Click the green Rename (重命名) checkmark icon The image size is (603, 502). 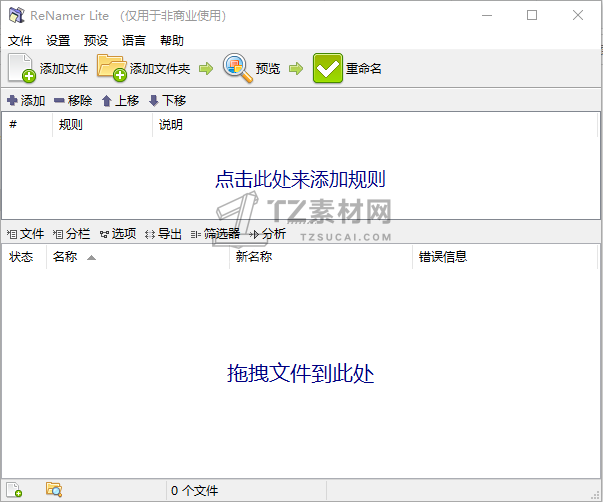pyautogui.click(x=327, y=68)
